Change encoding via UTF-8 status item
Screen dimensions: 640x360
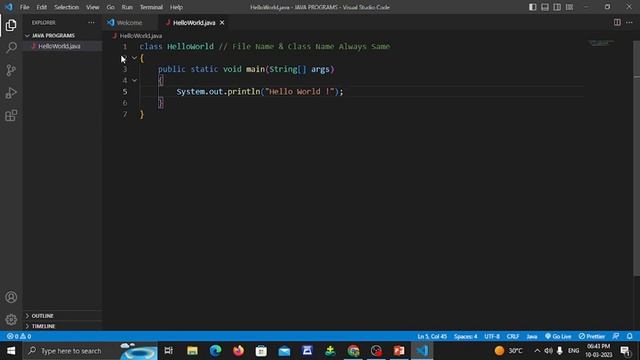[x=492, y=336]
